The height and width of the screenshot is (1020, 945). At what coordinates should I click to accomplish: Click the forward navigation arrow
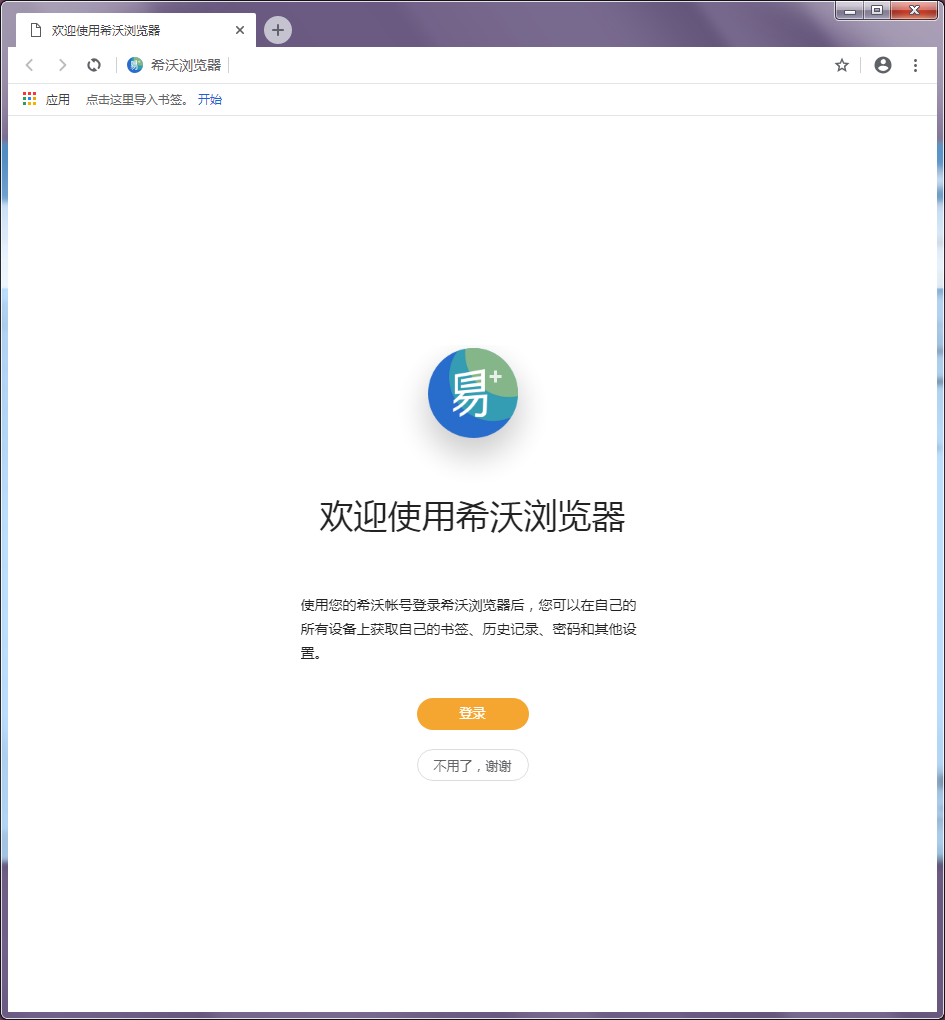point(62,65)
